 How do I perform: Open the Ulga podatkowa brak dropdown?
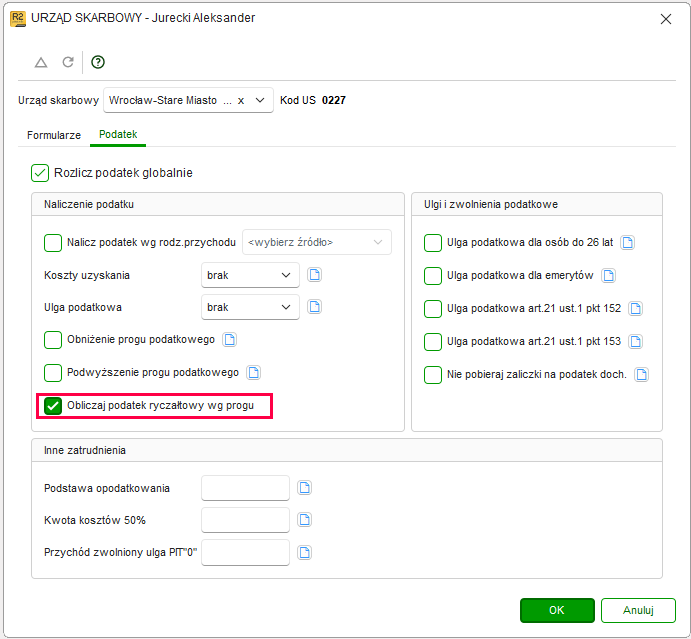point(250,307)
